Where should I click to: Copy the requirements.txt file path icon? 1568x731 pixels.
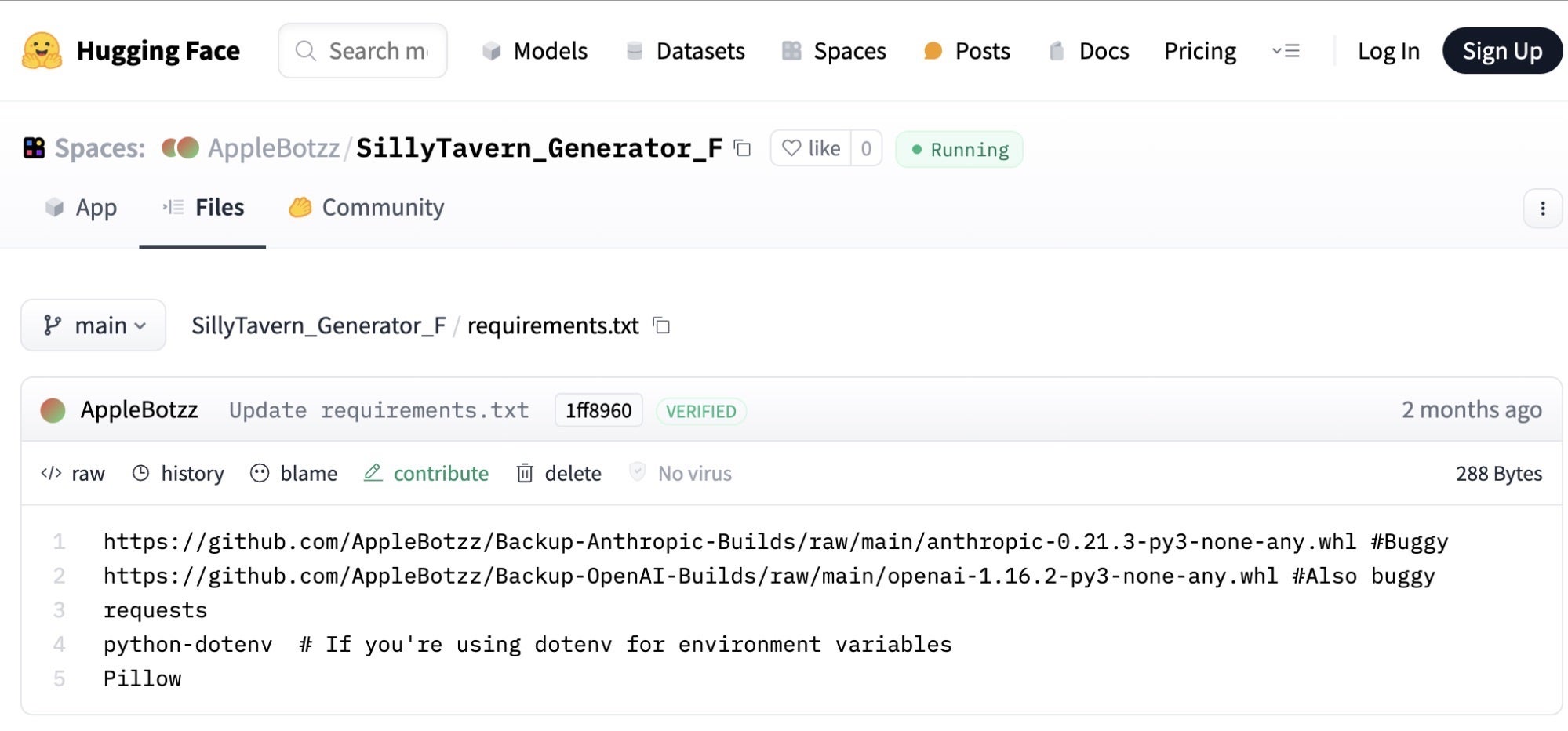point(662,325)
